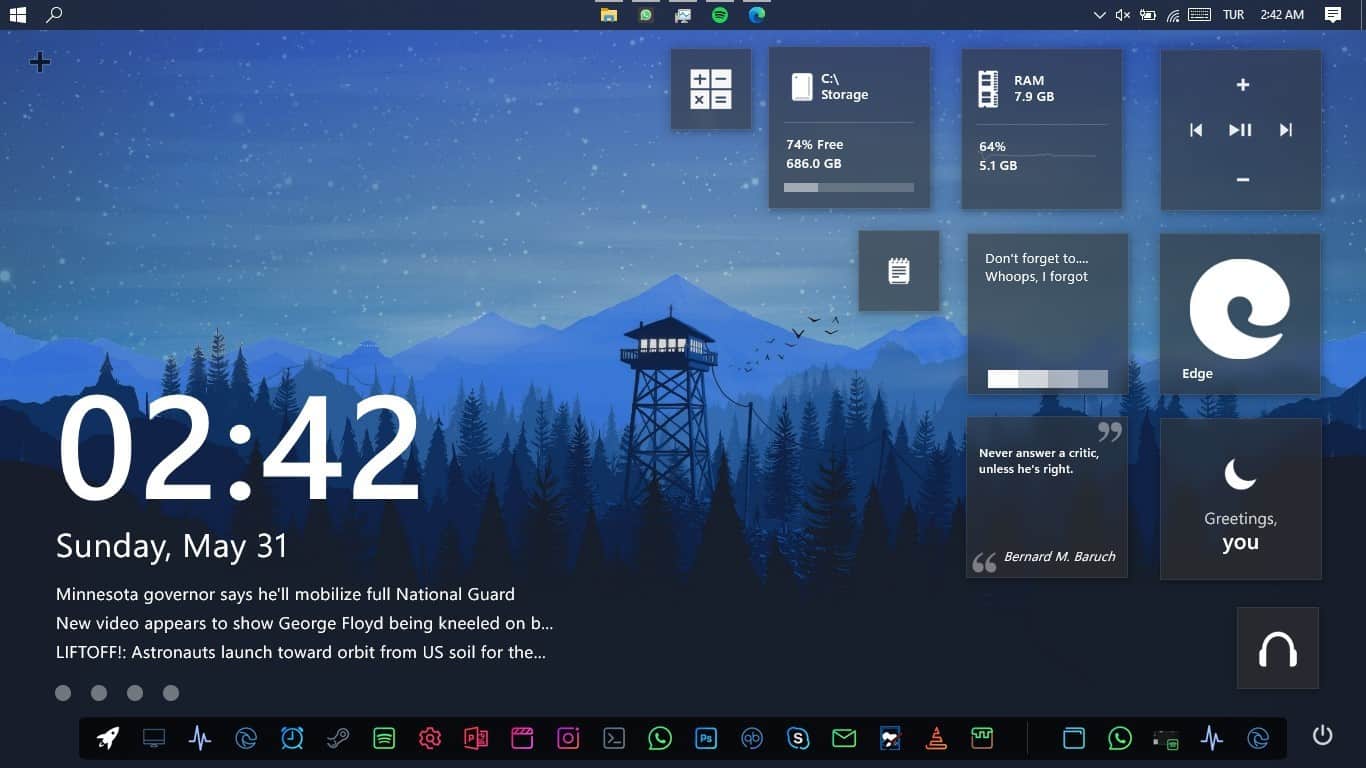Click the monitor icon in the dock

(154, 738)
